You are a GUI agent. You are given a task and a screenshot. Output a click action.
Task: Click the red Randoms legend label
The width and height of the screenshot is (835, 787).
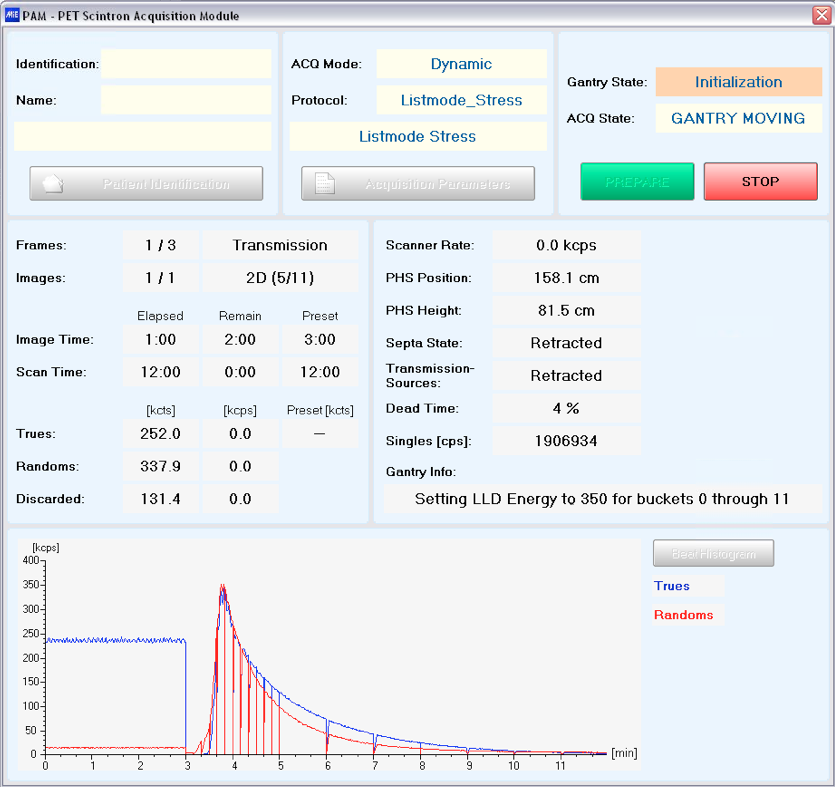(x=684, y=615)
